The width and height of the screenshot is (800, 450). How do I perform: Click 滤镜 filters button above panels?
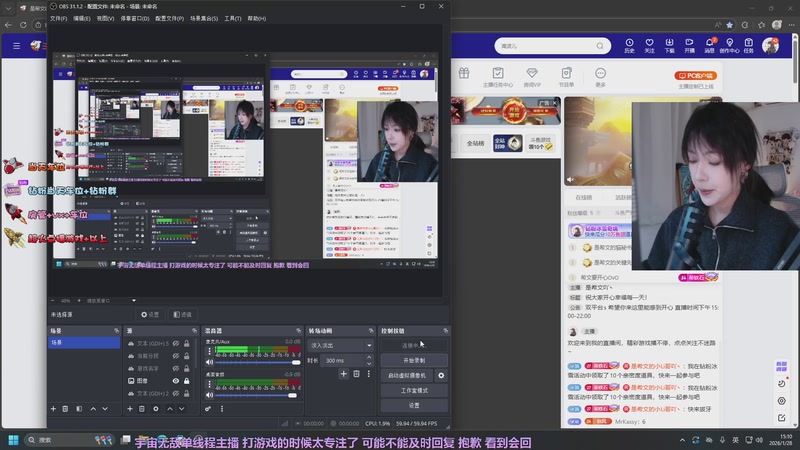pos(182,314)
